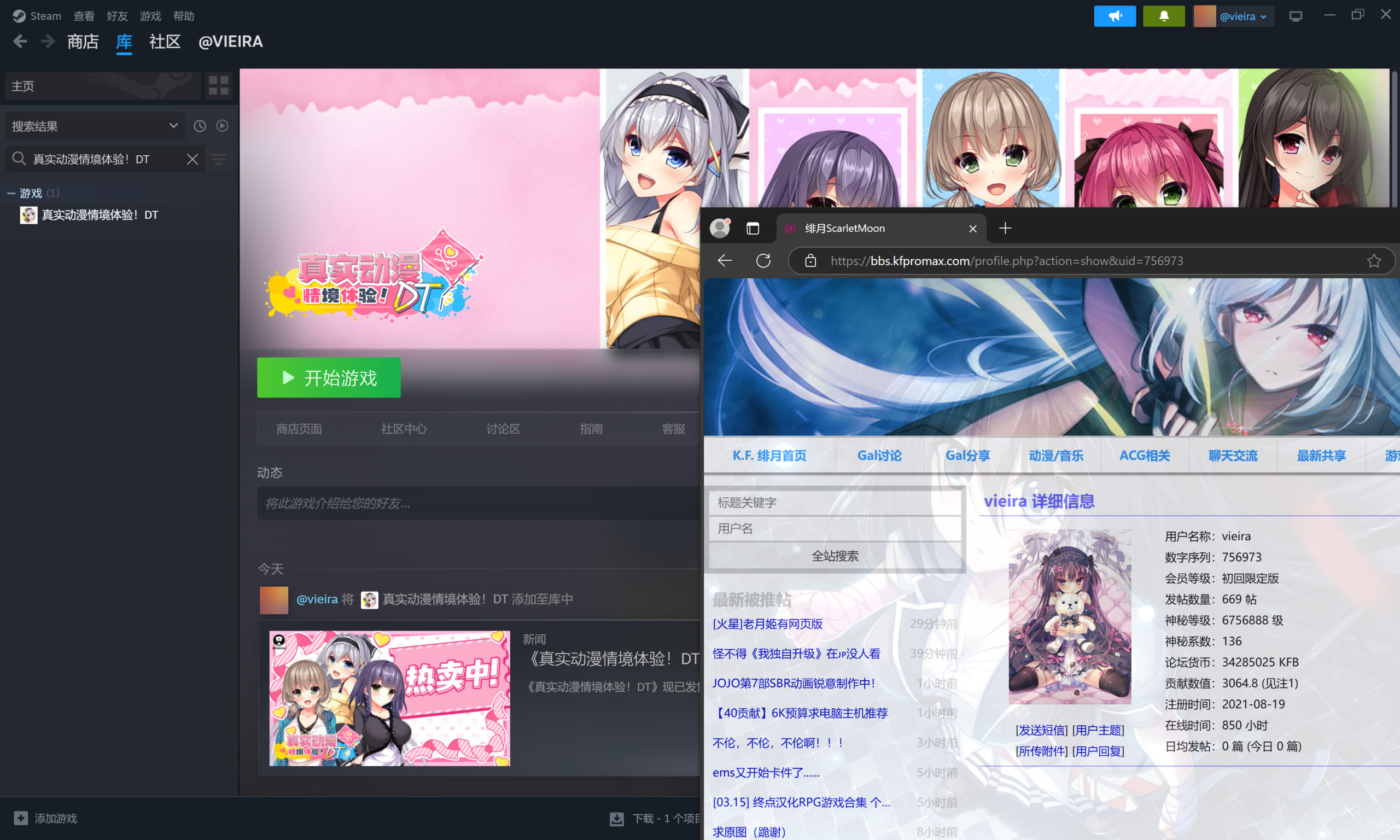Screen dimensions: 1400x840
Task: Open the browser tab actions menu icon
Action: [752, 228]
